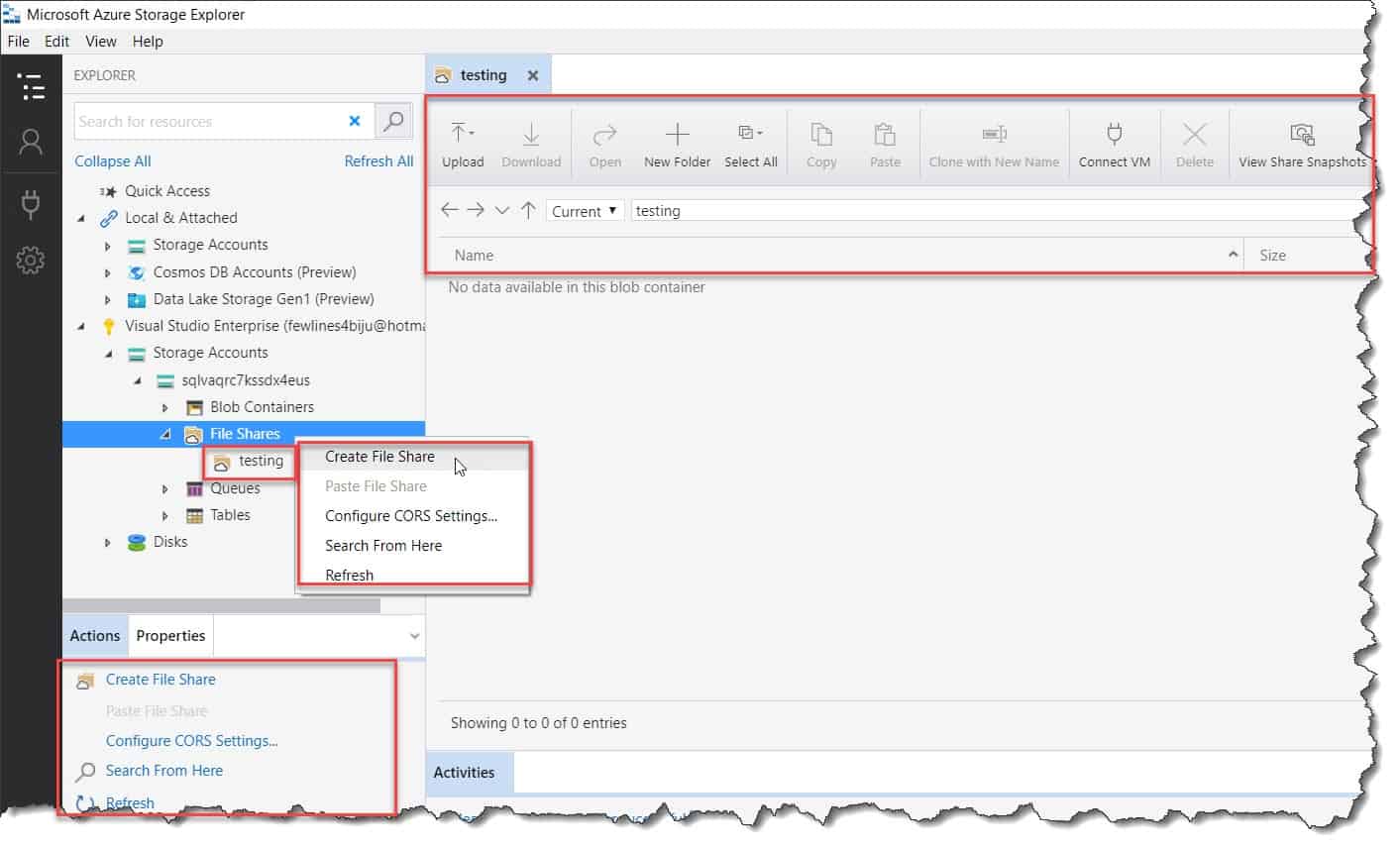Click Search From Here in Actions panel
The width and height of the screenshot is (1400, 848).
pos(164,771)
